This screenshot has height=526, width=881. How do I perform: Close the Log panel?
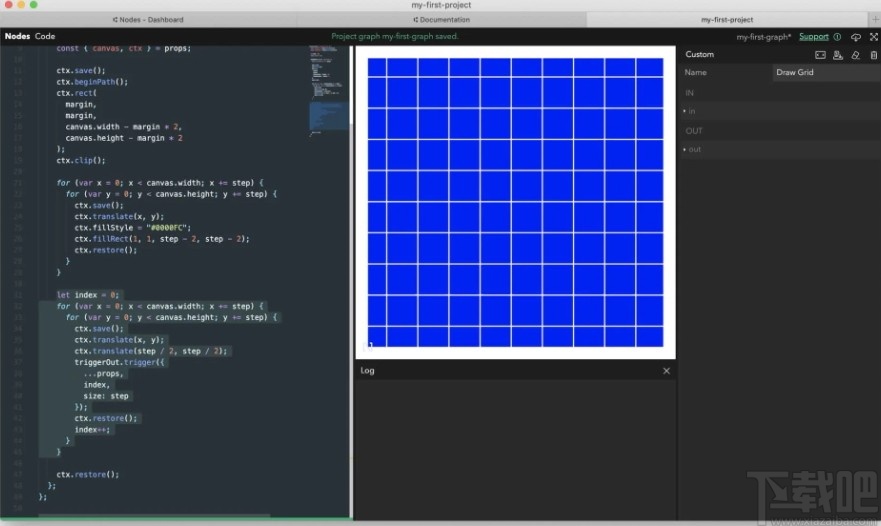(x=666, y=371)
